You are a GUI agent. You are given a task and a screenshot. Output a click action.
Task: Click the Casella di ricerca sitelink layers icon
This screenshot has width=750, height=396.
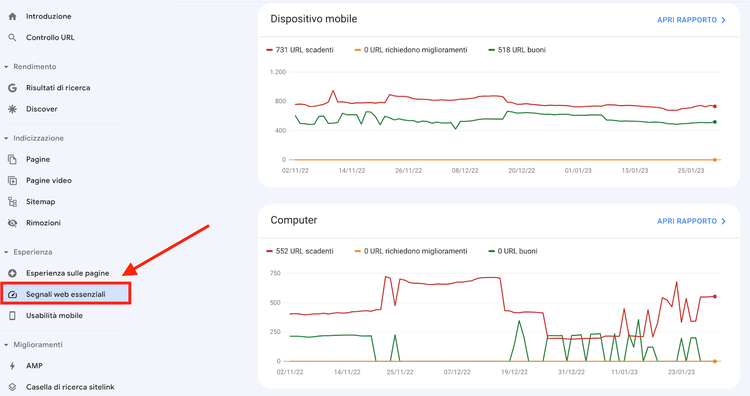pos(12,387)
